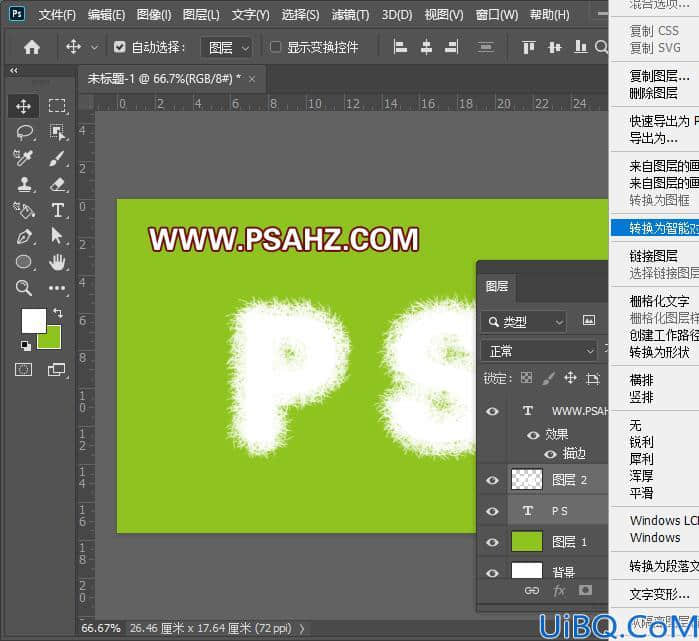699x641 pixels.
Task: Go to the Home screen
Action: coord(32,47)
